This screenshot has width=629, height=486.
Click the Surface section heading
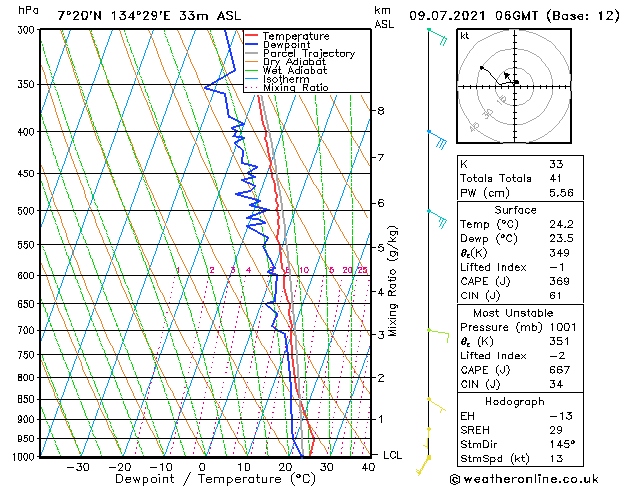[515, 210]
